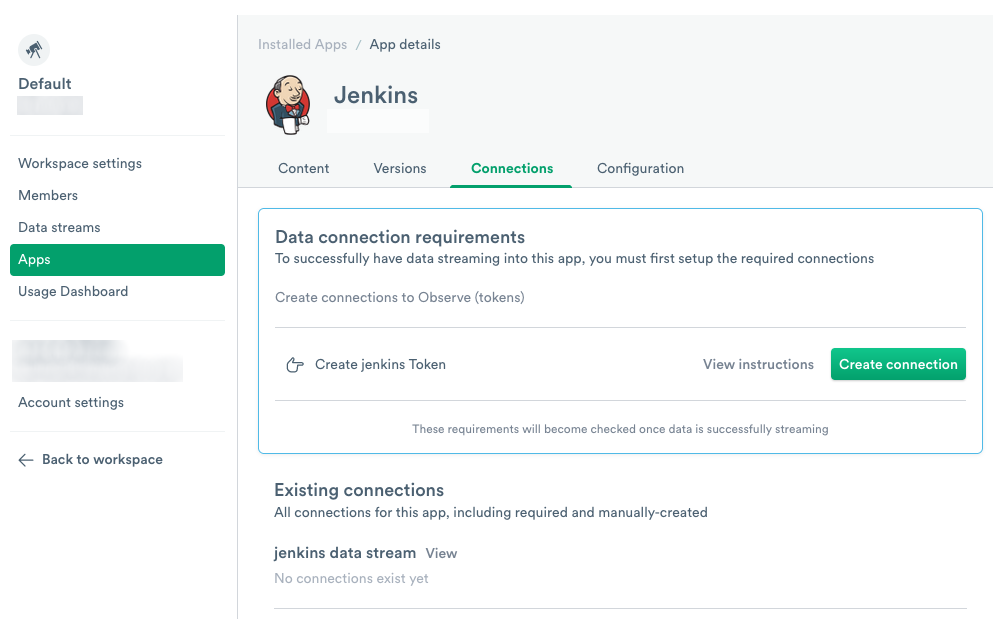
Task: Click the App details breadcrumb
Action: tap(405, 44)
